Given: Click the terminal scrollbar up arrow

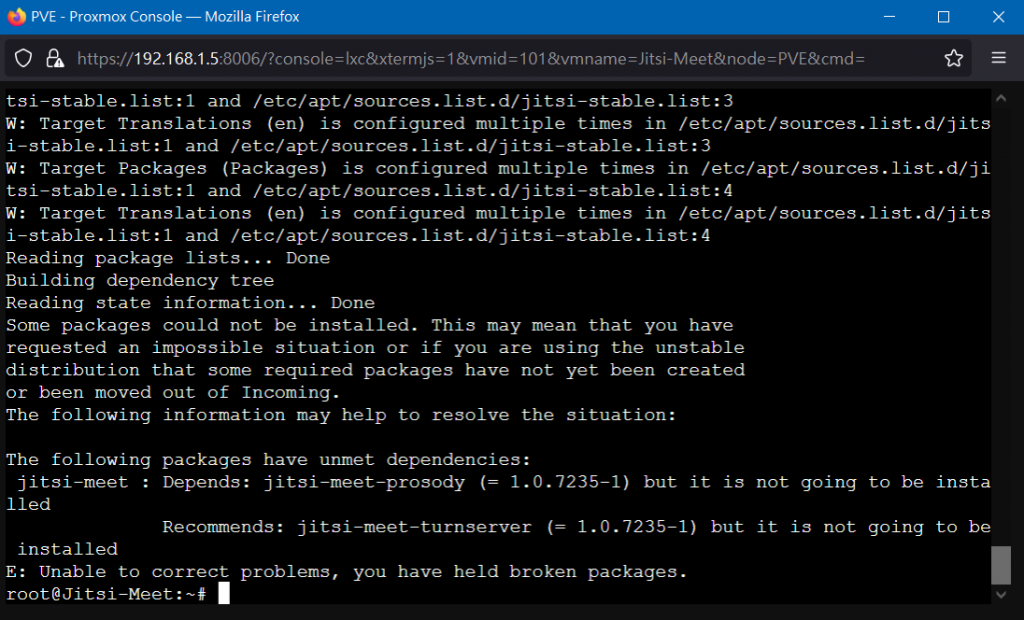Looking at the screenshot, I should point(1001,99).
